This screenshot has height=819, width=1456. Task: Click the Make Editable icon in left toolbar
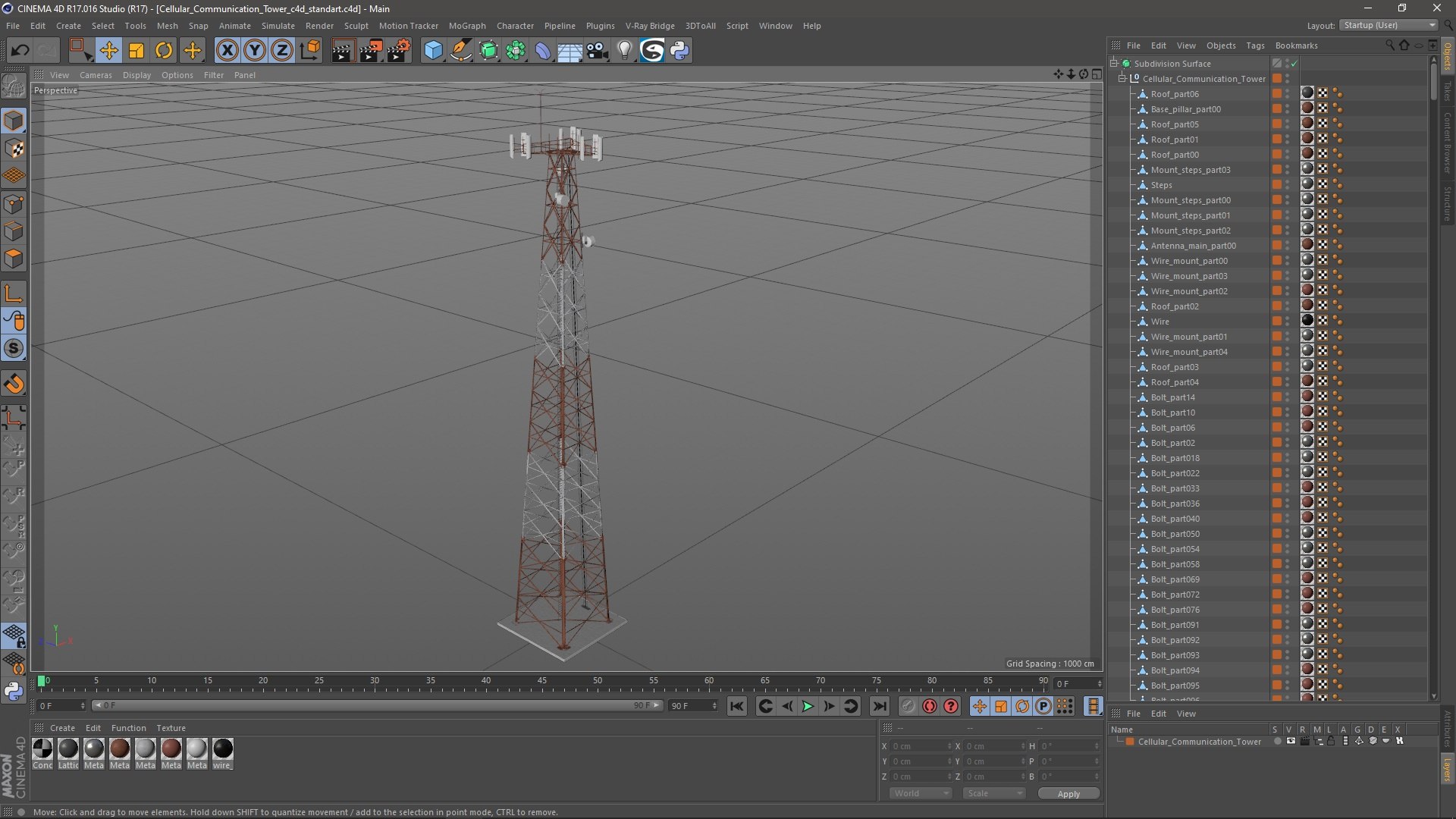coord(14,86)
